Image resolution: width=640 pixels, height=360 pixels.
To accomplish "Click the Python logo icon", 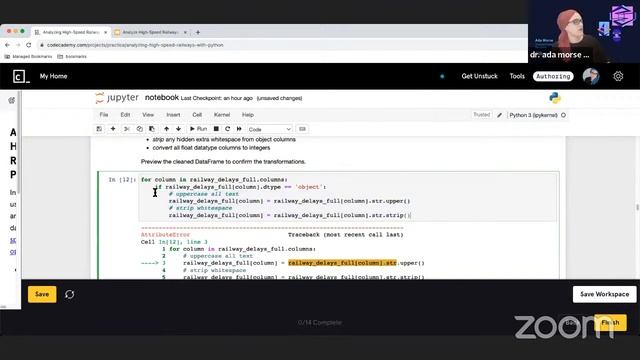I will [x=555, y=98].
